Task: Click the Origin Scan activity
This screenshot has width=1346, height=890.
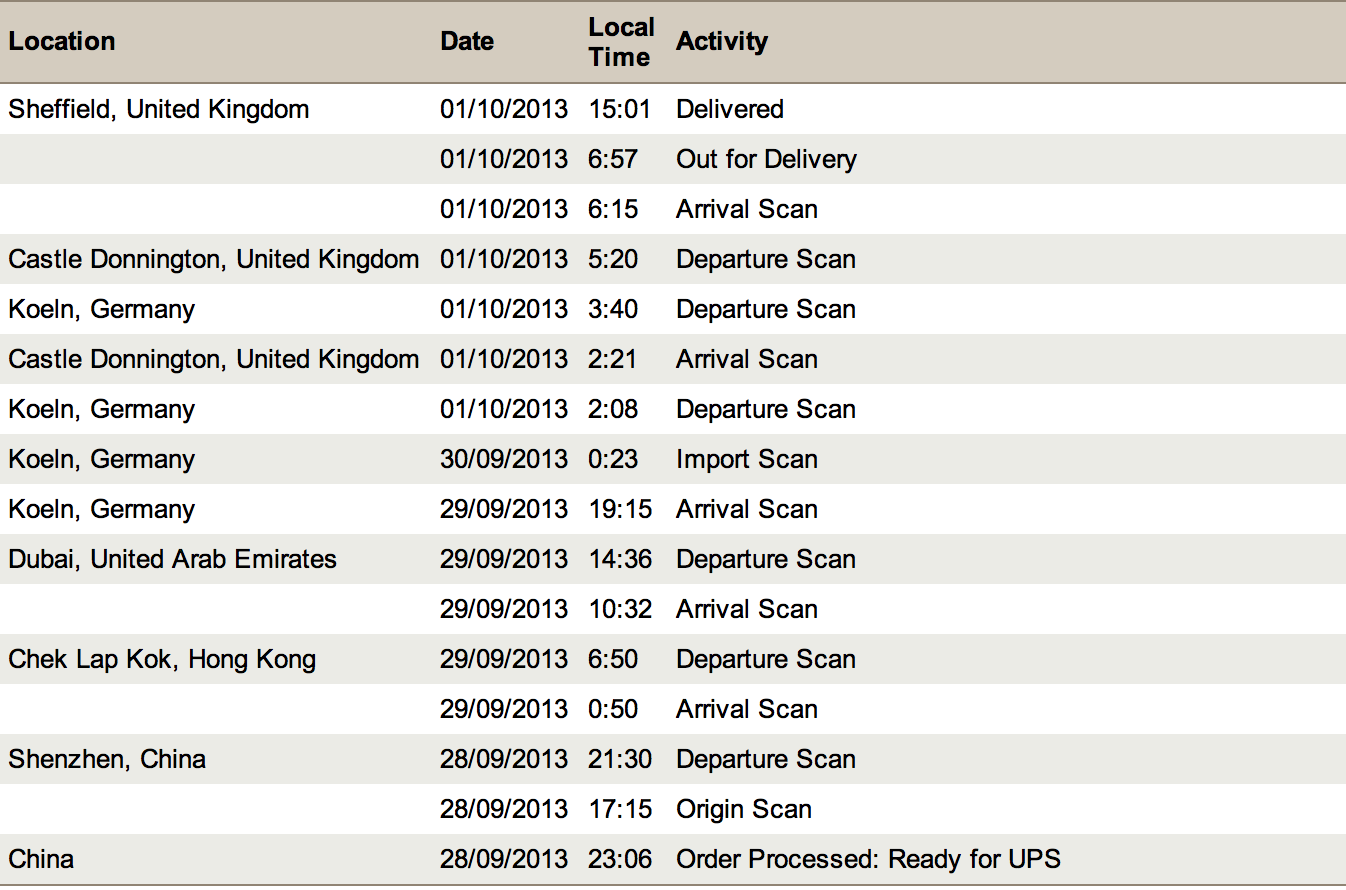Action: (x=744, y=809)
